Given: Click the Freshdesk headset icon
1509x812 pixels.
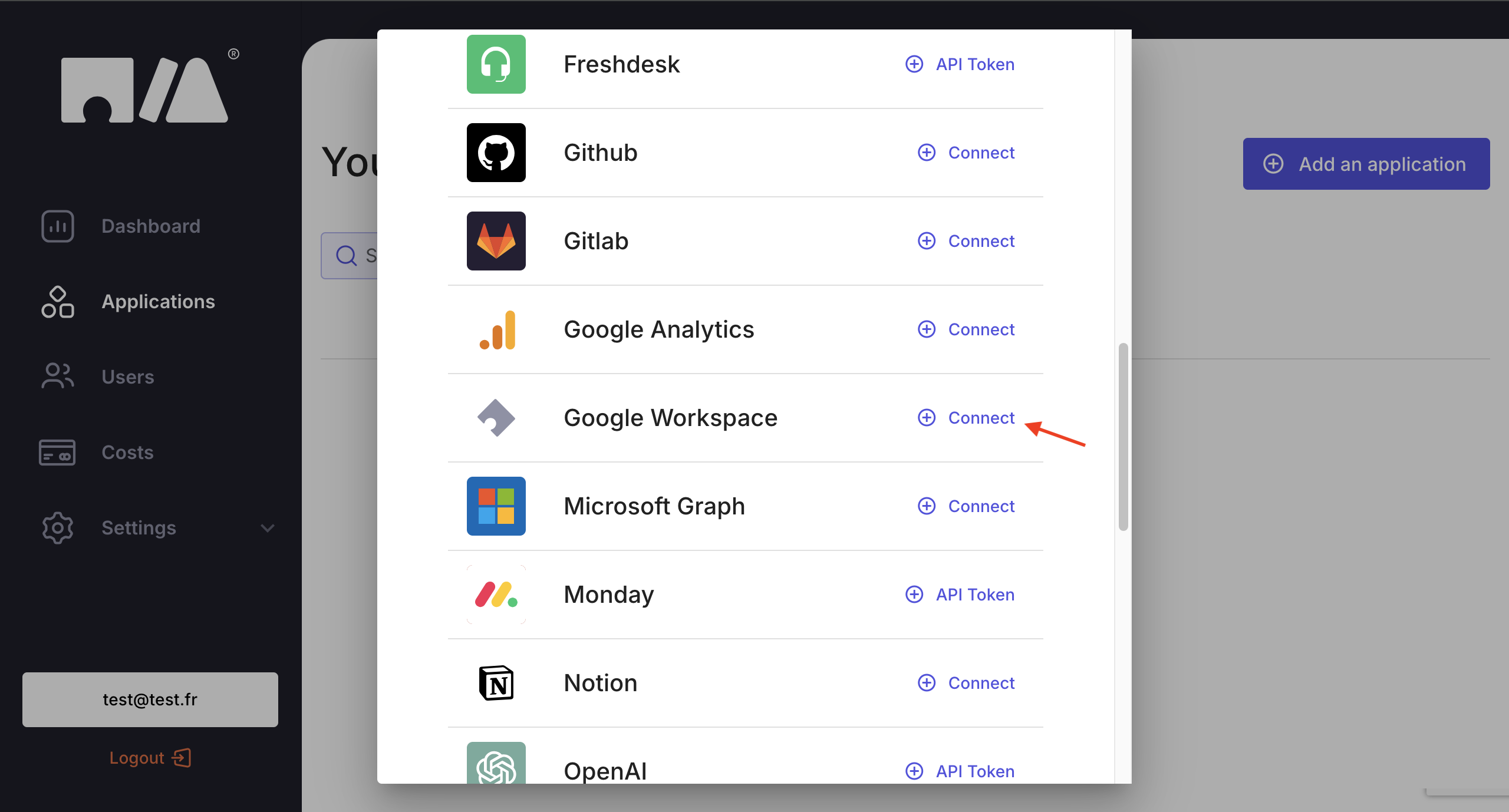Looking at the screenshot, I should tap(496, 64).
